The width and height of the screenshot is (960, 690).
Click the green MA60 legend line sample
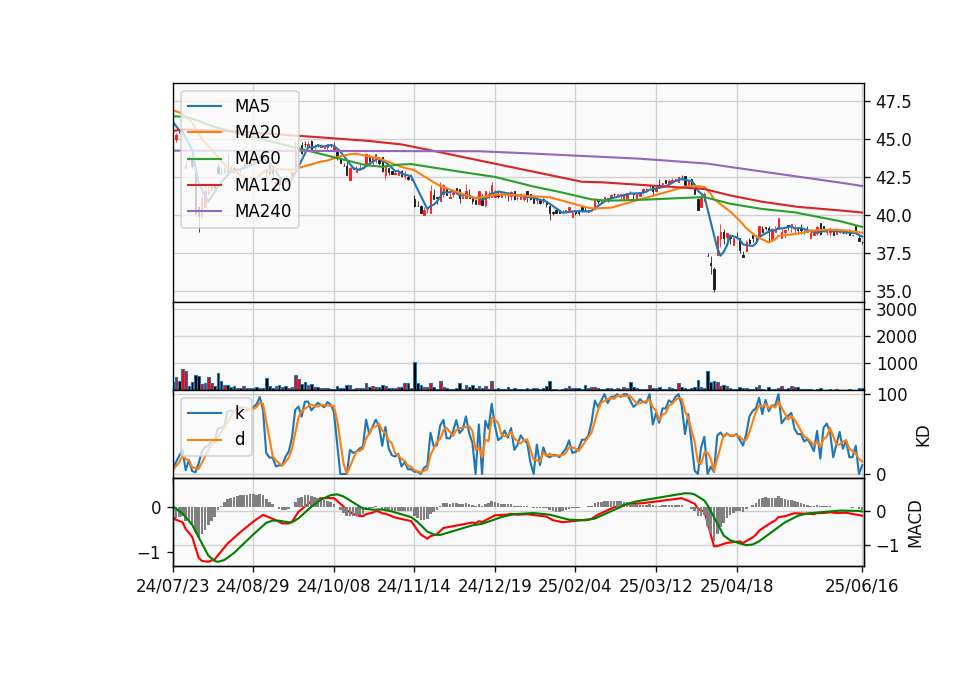[x=204, y=159]
